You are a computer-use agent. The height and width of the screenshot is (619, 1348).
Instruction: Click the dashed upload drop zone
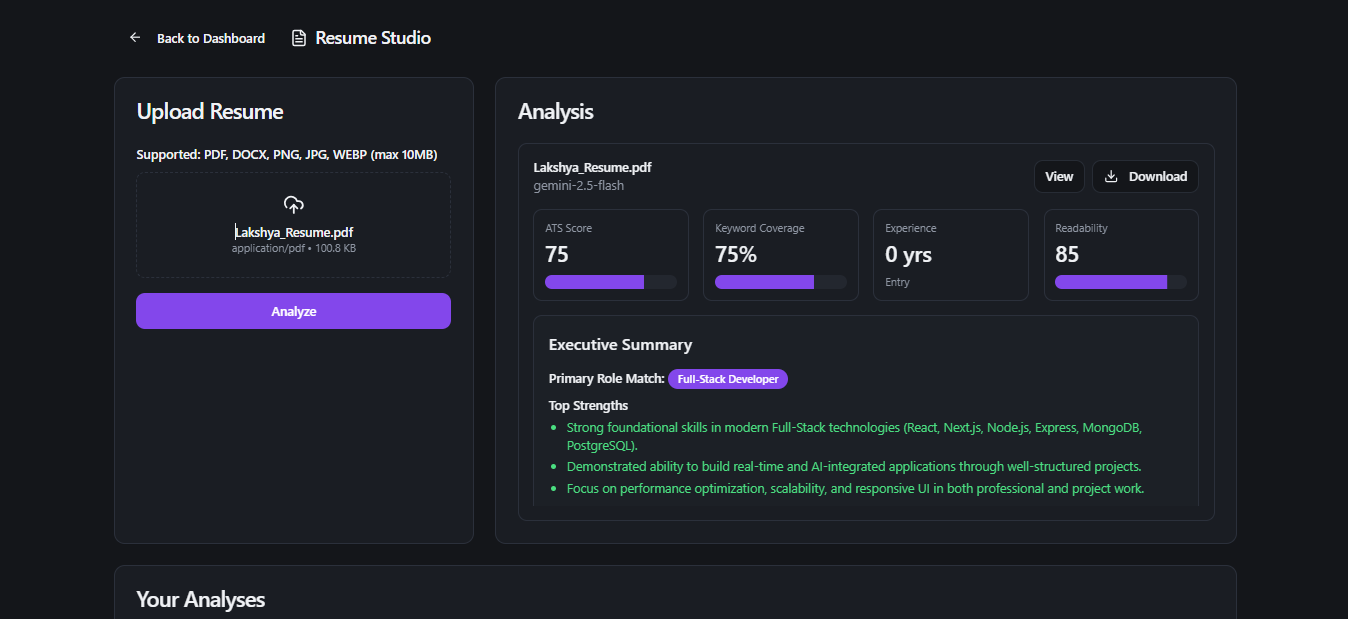pyautogui.click(x=293, y=225)
